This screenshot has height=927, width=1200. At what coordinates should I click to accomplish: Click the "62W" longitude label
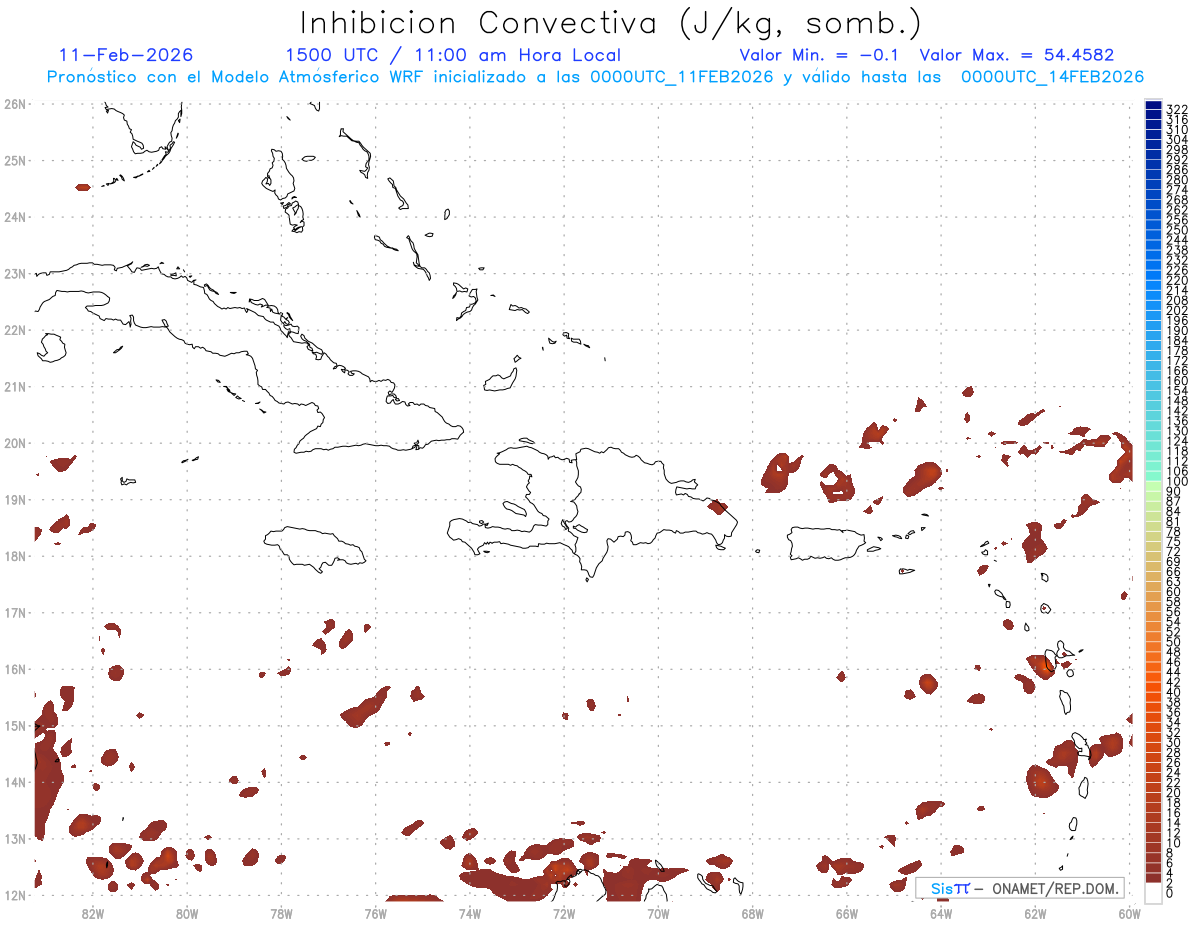(x=1035, y=914)
